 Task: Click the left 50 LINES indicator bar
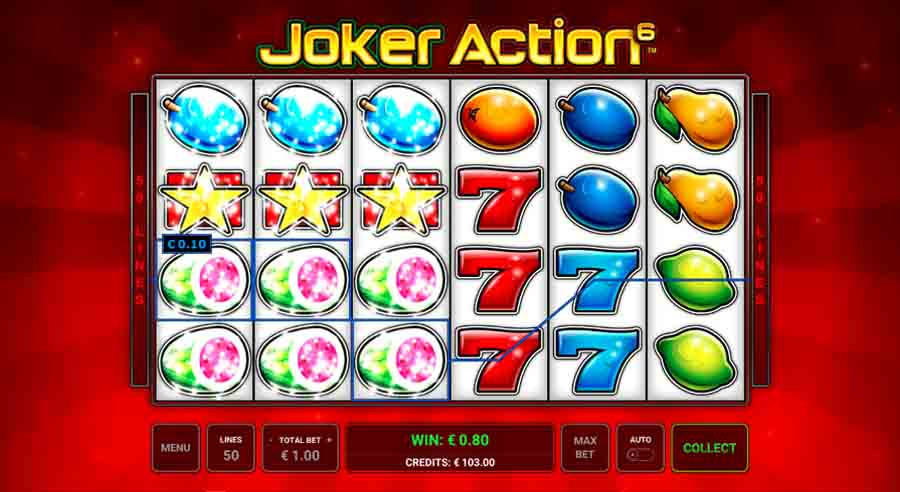coord(139,240)
